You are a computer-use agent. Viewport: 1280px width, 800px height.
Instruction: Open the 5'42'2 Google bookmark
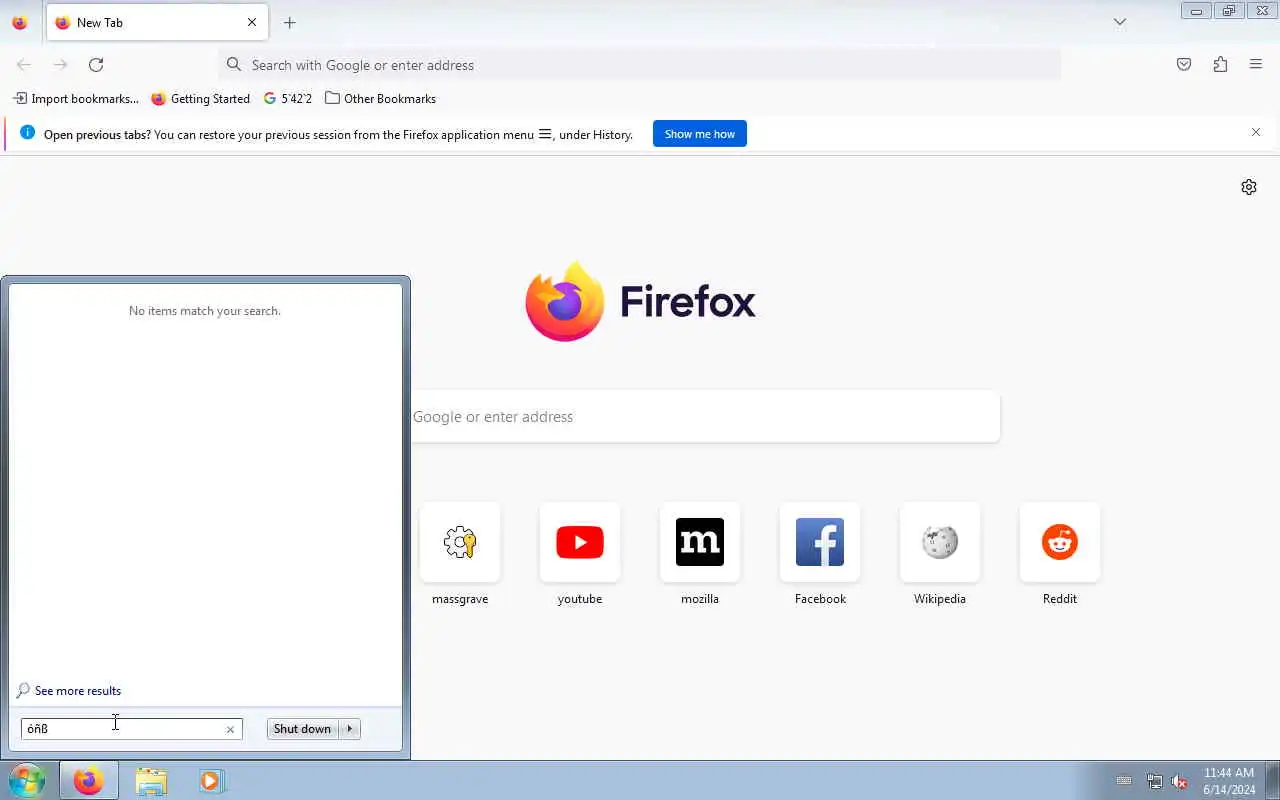pos(288,99)
